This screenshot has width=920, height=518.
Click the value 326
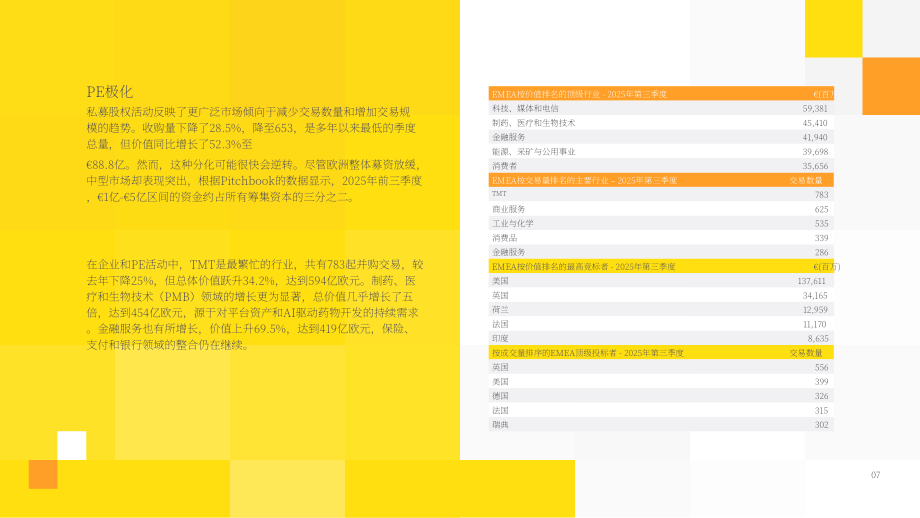(x=821, y=396)
